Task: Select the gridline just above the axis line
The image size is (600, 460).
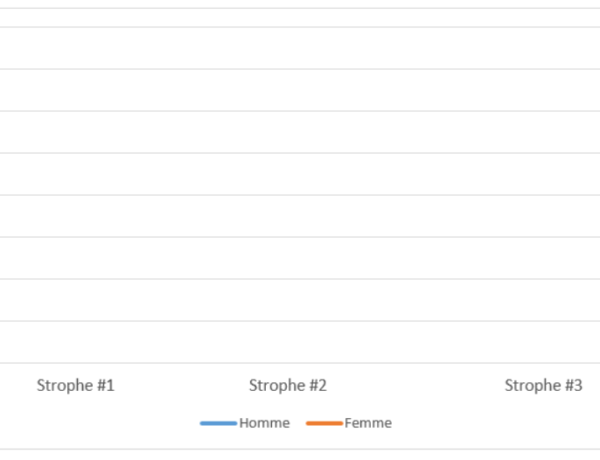Action: pos(300,321)
